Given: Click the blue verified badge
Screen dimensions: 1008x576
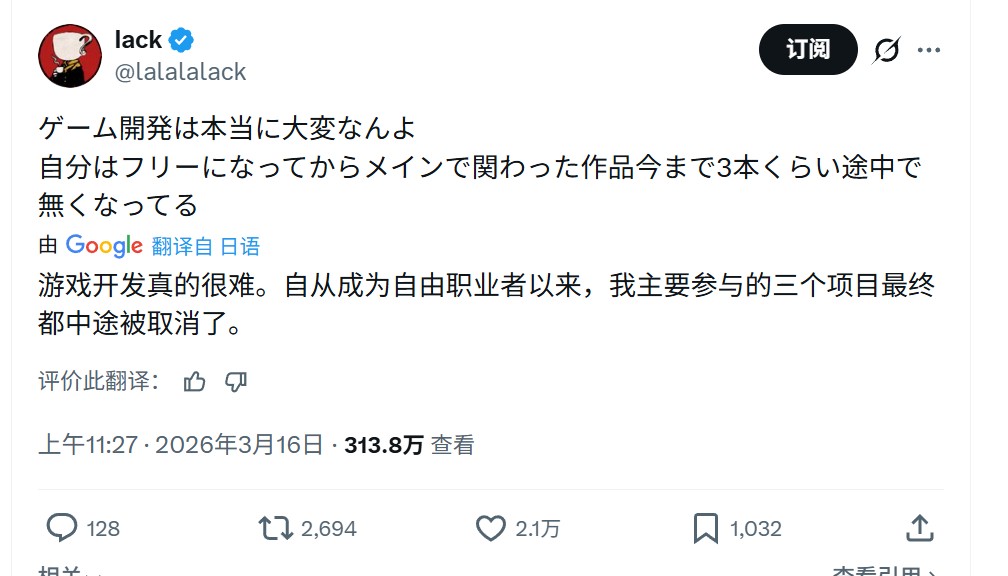Looking at the screenshot, I should 181,40.
